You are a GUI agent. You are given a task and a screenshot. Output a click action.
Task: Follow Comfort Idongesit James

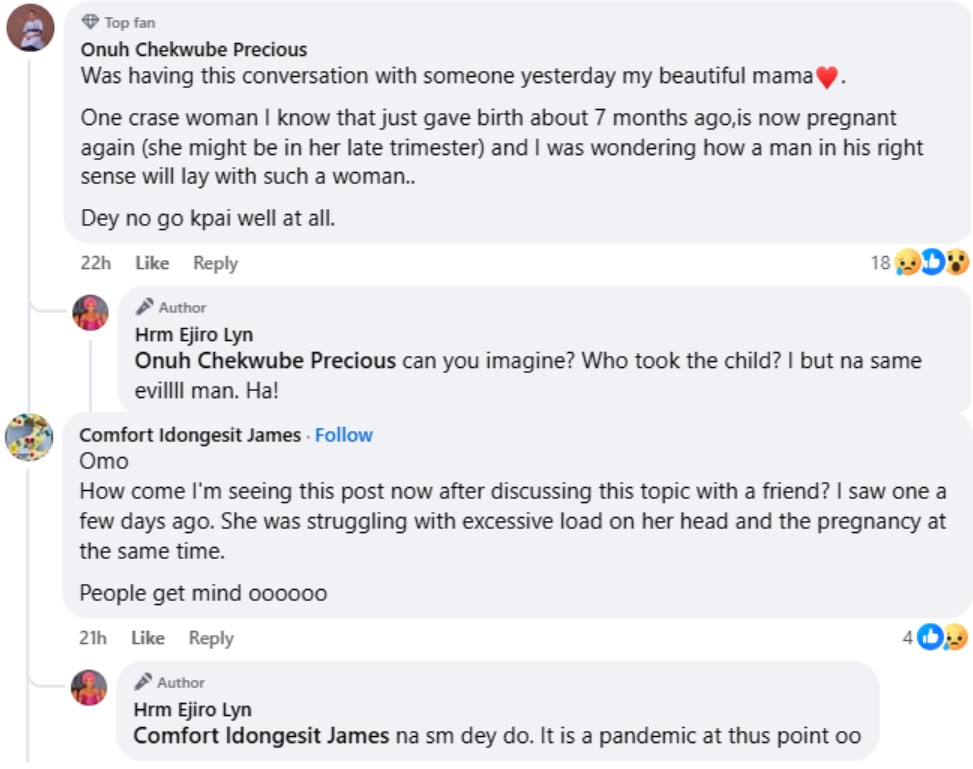[344, 435]
